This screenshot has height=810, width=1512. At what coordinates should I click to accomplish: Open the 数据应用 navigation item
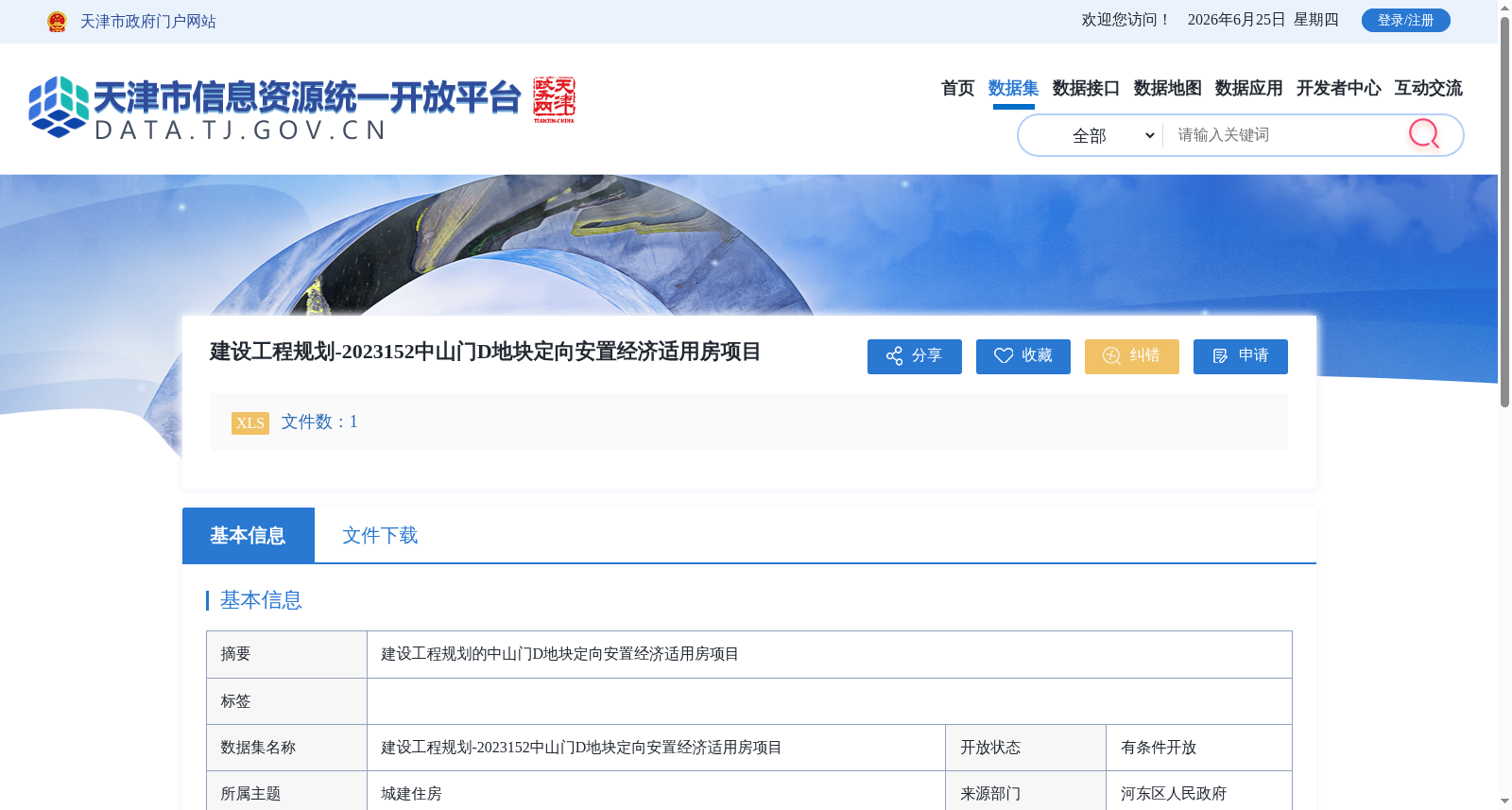click(1248, 88)
